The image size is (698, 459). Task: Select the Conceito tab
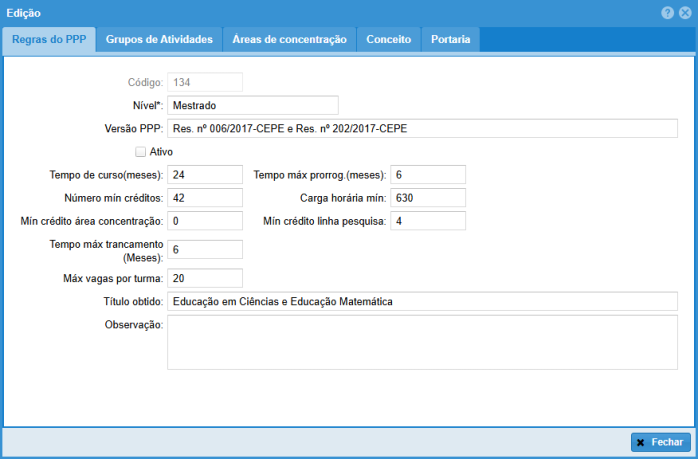tap(389, 40)
